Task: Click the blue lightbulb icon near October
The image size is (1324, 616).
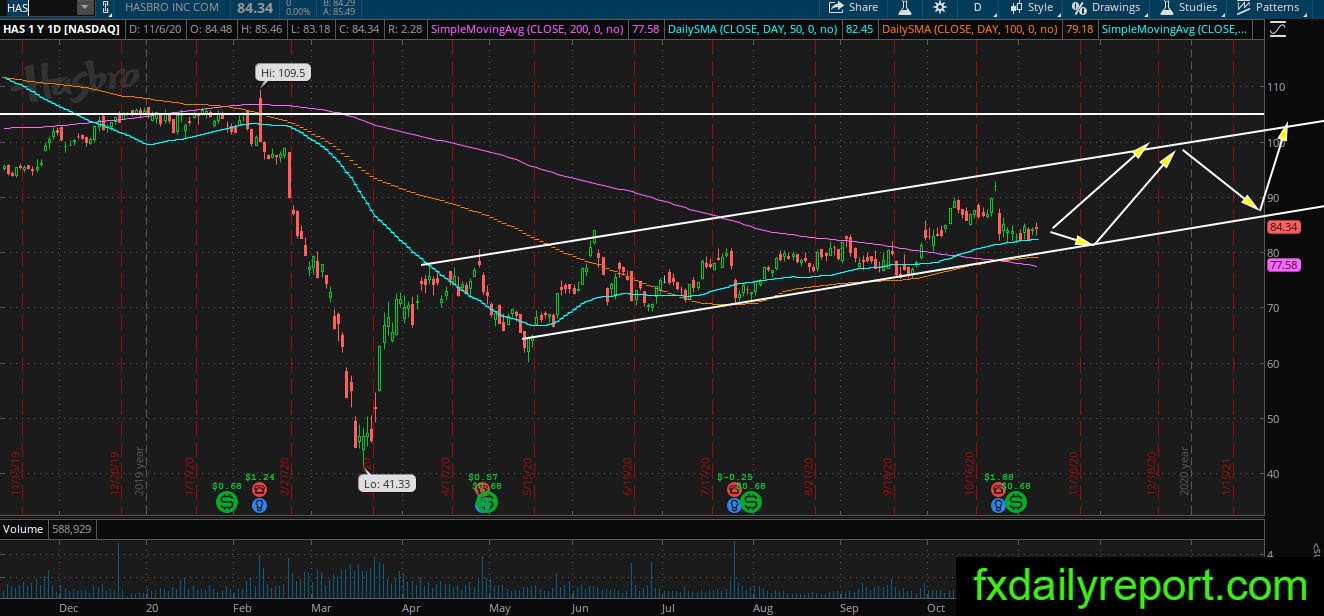Action: click(998, 506)
